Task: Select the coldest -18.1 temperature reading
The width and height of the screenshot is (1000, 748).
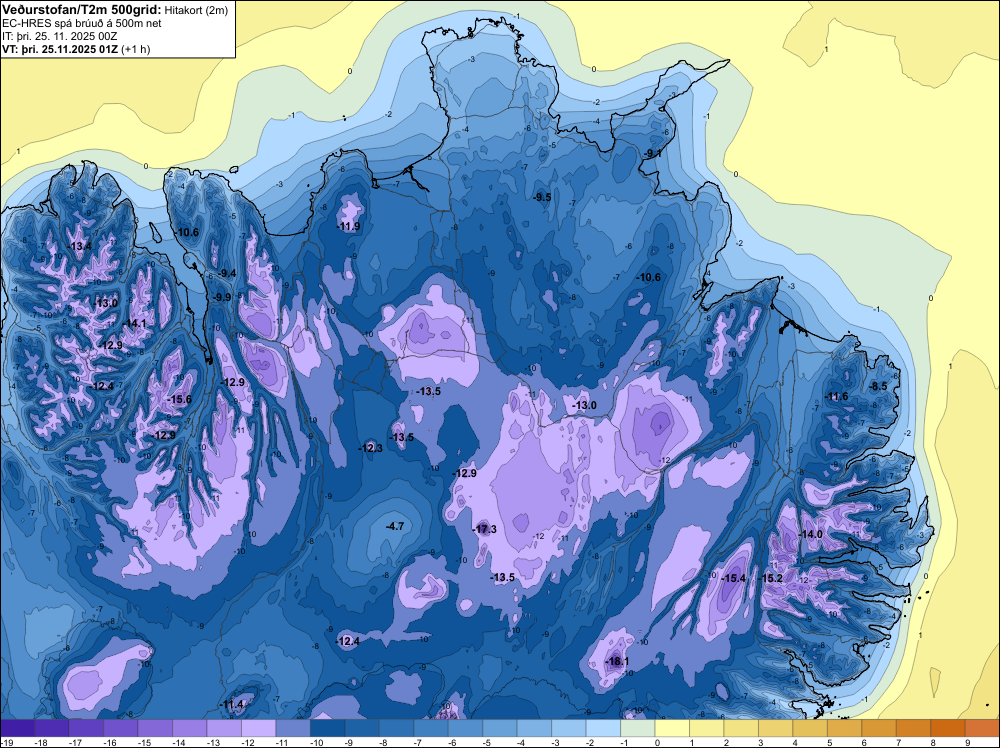Action: 617,661
